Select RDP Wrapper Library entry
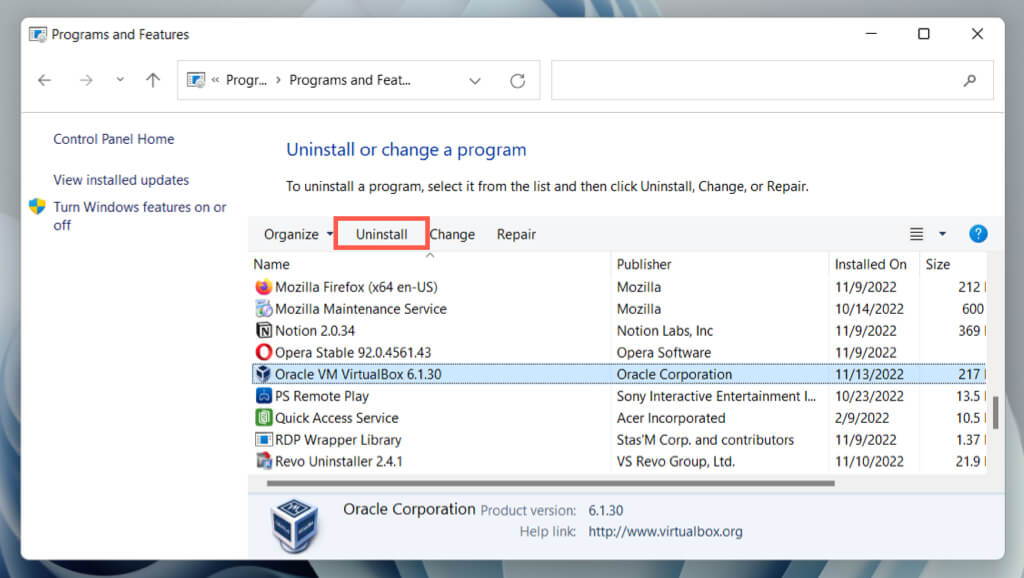Screen dimensions: 1024x578 pyautogui.click(x=338, y=440)
